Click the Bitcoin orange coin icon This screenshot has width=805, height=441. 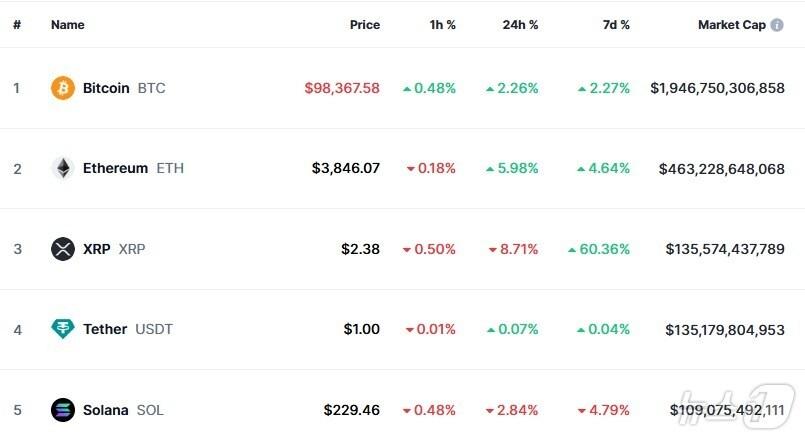pyautogui.click(x=63, y=88)
